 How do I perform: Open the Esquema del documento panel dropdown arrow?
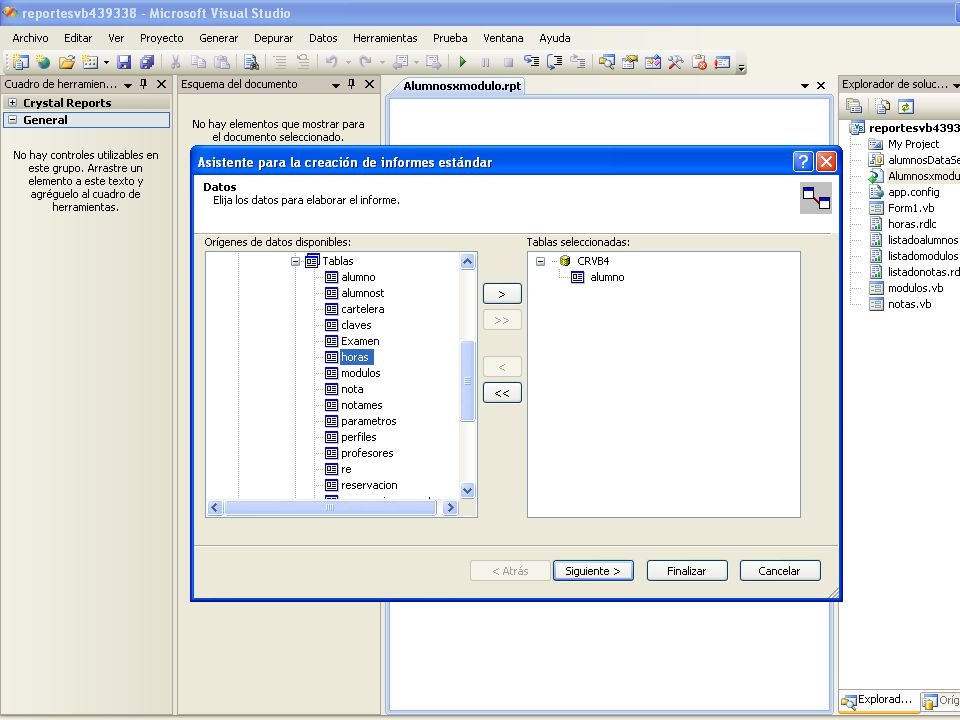click(x=336, y=85)
